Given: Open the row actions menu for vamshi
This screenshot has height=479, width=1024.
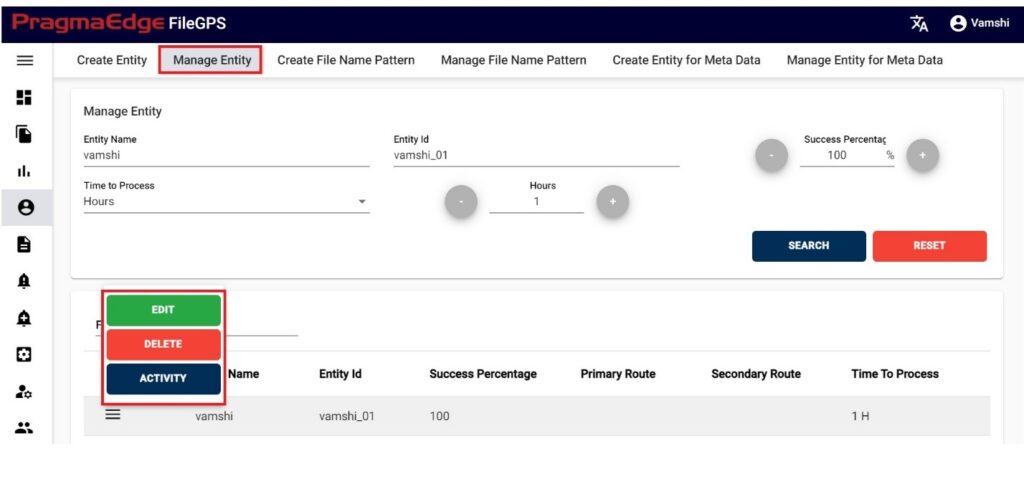Looking at the screenshot, I should click(x=113, y=414).
